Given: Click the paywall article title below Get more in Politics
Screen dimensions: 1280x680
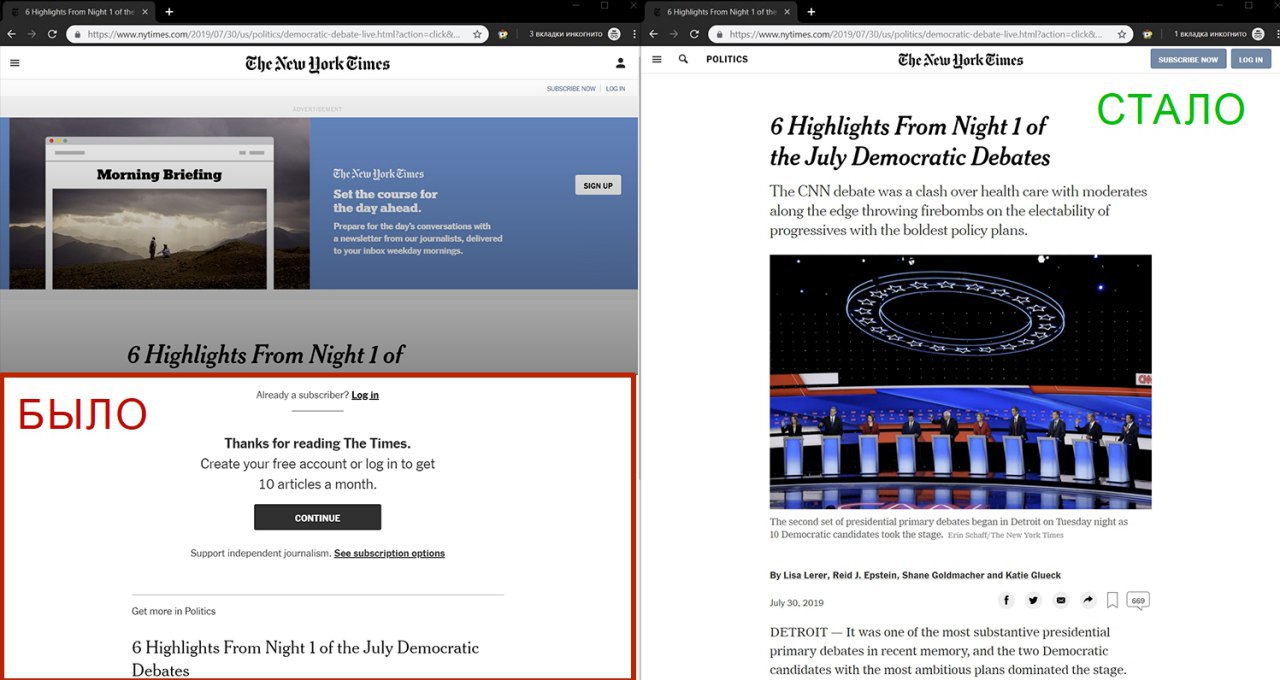Looking at the screenshot, I should [x=305, y=658].
